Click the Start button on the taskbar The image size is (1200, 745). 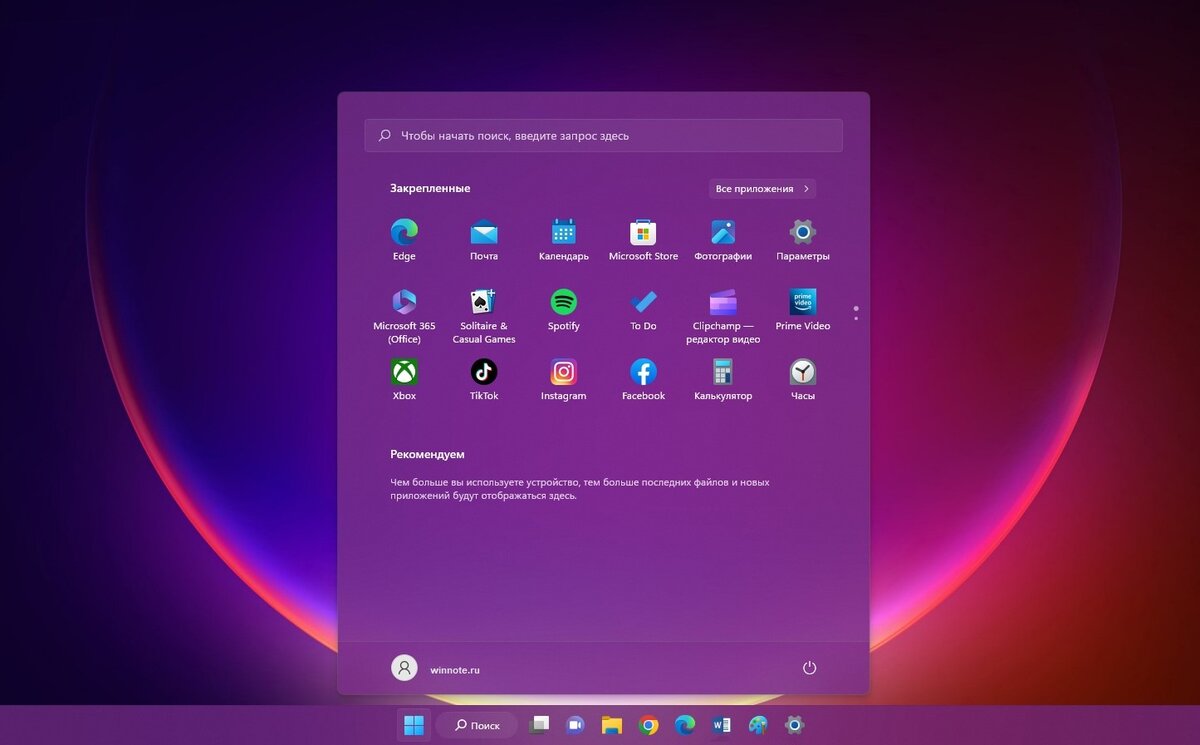(x=413, y=725)
